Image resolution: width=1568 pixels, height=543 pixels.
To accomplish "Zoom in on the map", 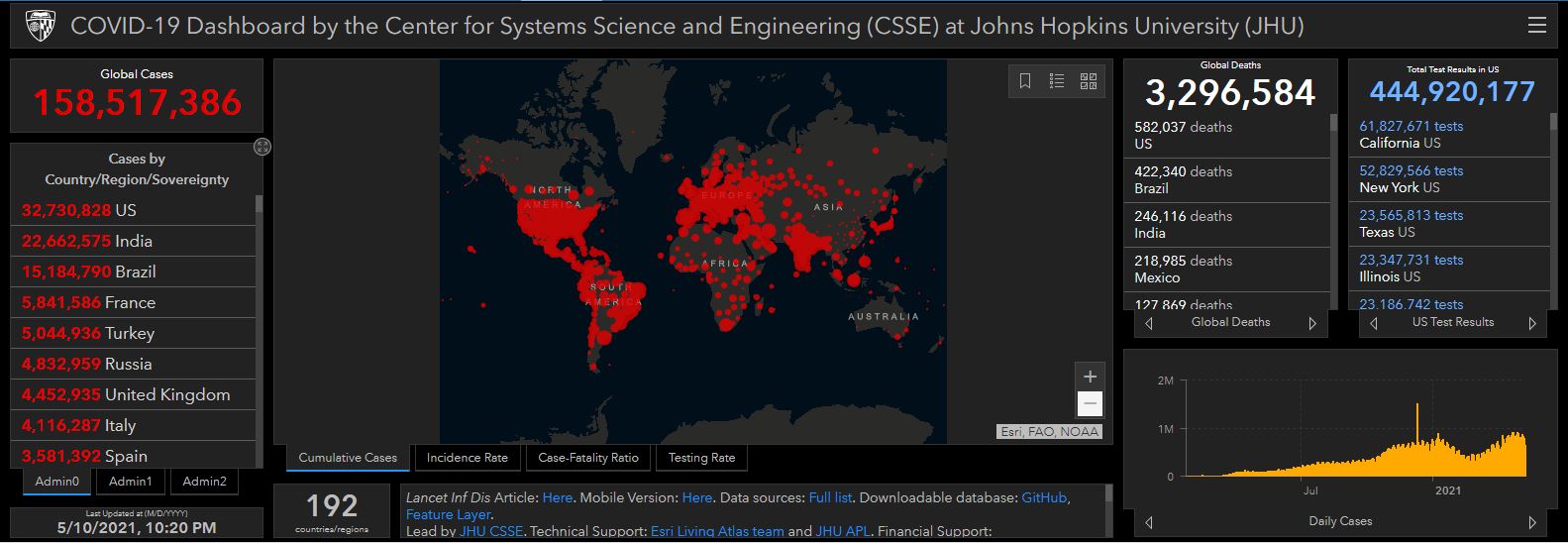I will tap(1090, 377).
